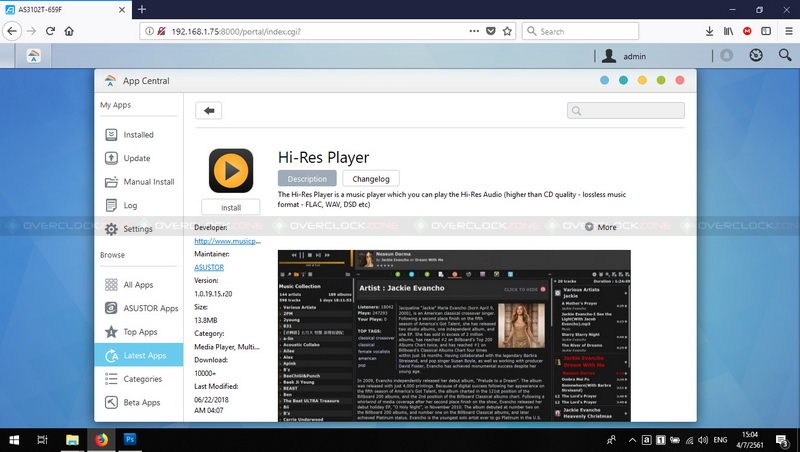The height and width of the screenshot is (452, 800).
Task: Click the Pocket save icon
Action: click(491, 31)
